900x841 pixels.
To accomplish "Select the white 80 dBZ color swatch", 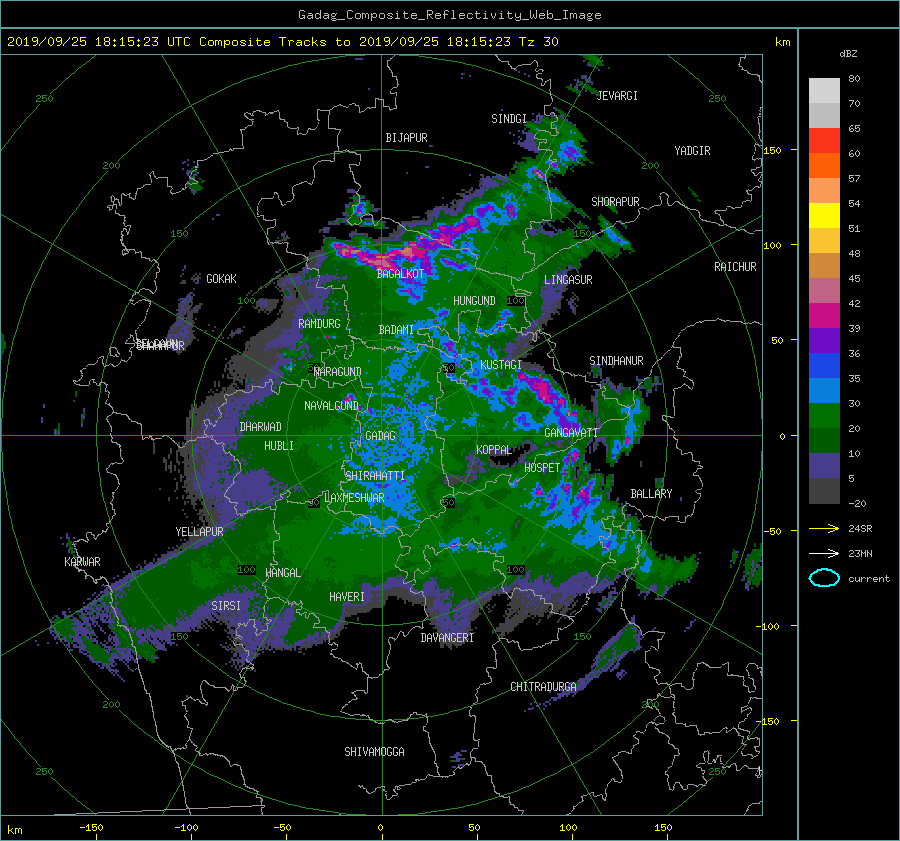I will 824,91.
